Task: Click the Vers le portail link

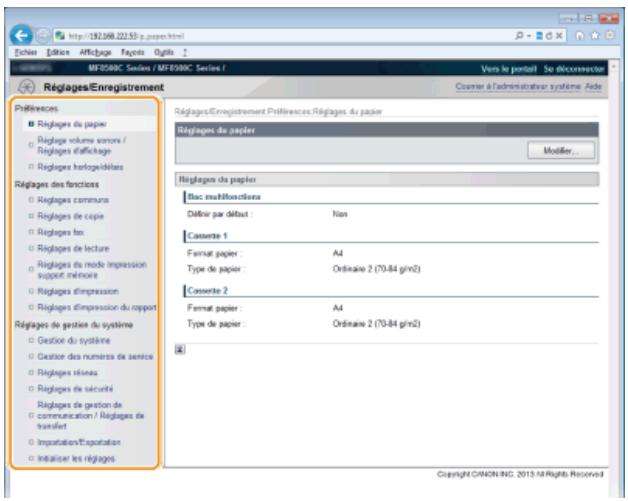Action: (509, 69)
